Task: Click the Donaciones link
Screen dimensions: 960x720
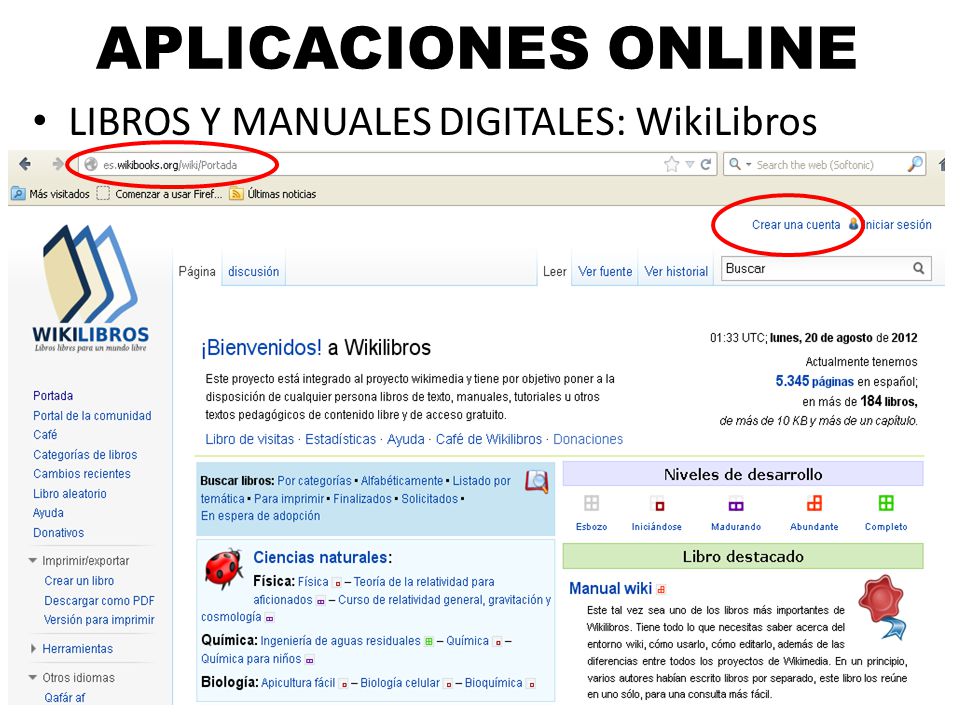Action: (588, 439)
